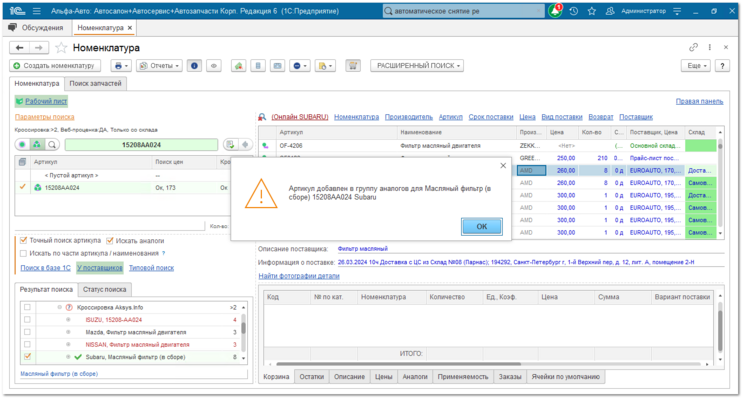Open the Применяемость bottom tab
This screenshot has width=743, height=399.
coord(463,377)
